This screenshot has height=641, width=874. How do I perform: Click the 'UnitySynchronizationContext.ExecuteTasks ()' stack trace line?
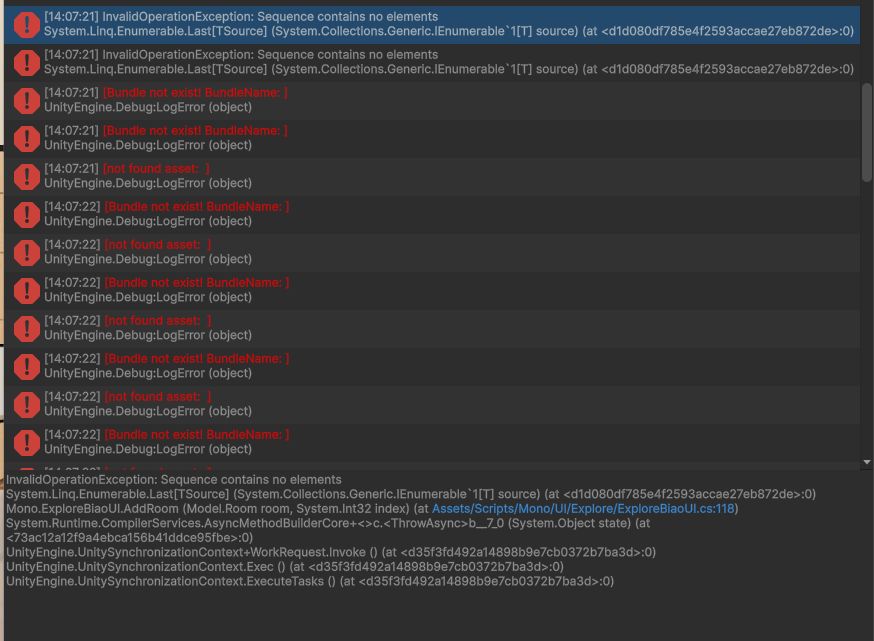pos(310,581)
